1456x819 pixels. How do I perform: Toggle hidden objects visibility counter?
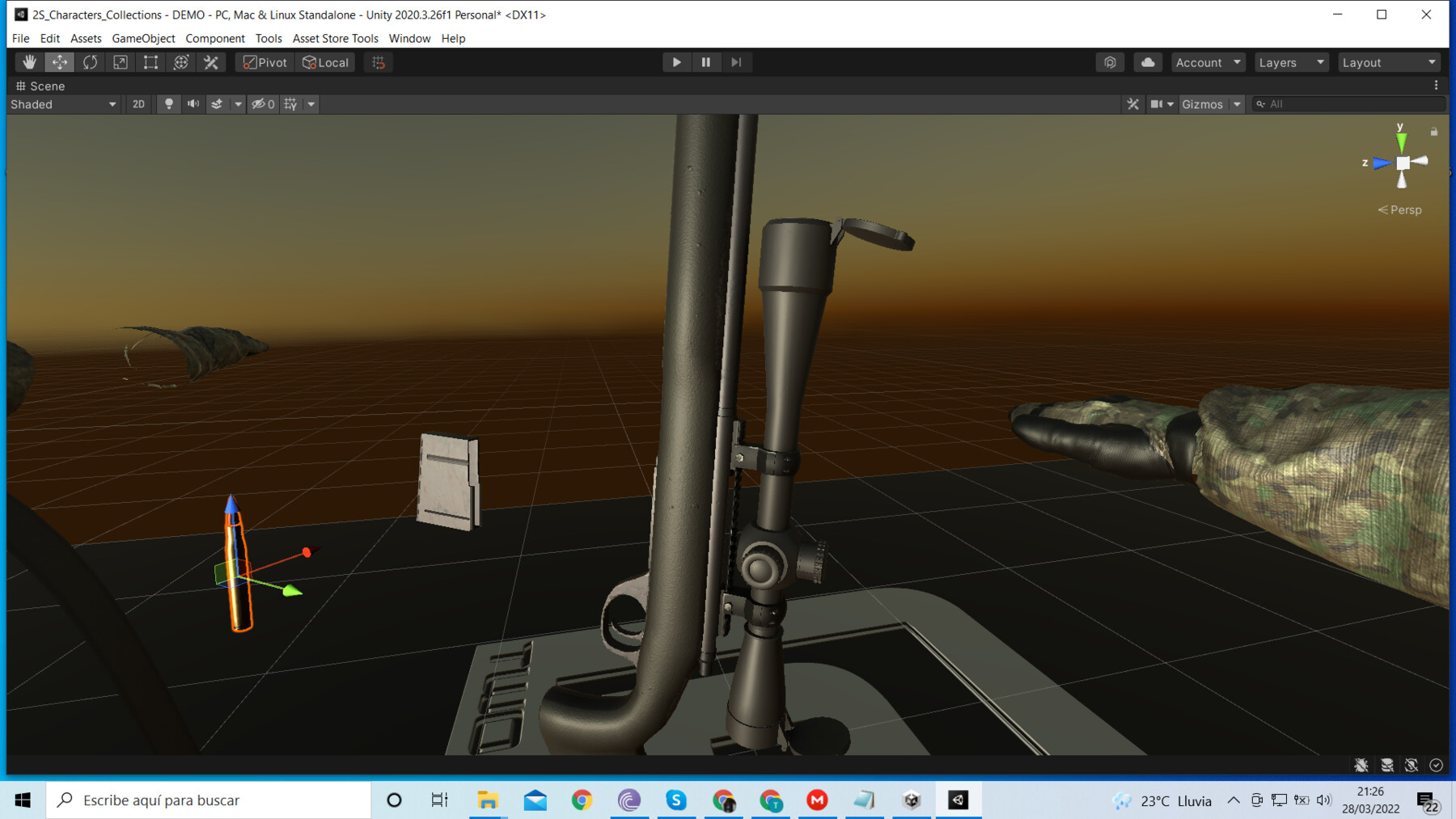pyautogui.click(x=263, y=104)
